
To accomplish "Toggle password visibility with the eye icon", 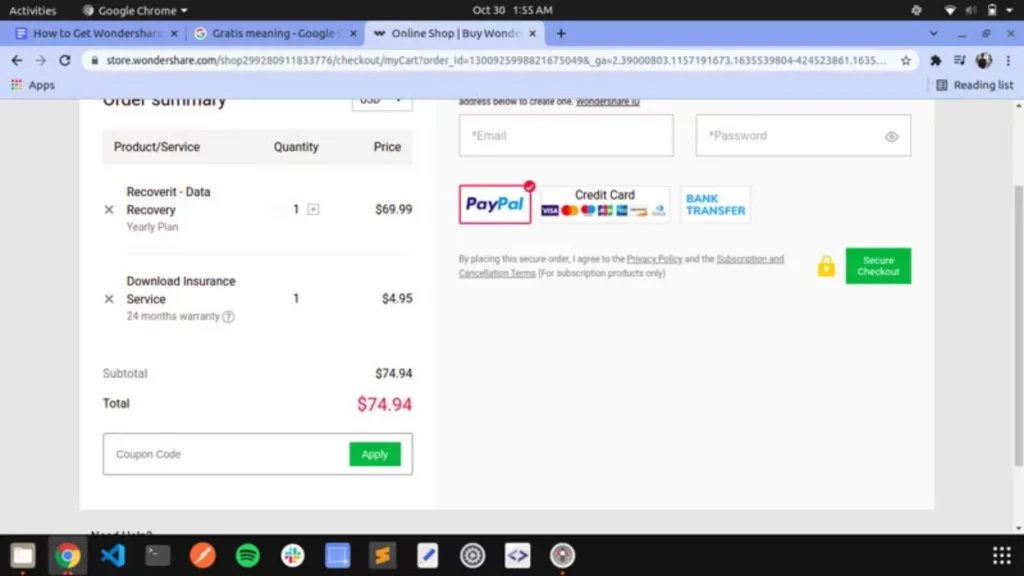I will [891, 136].
